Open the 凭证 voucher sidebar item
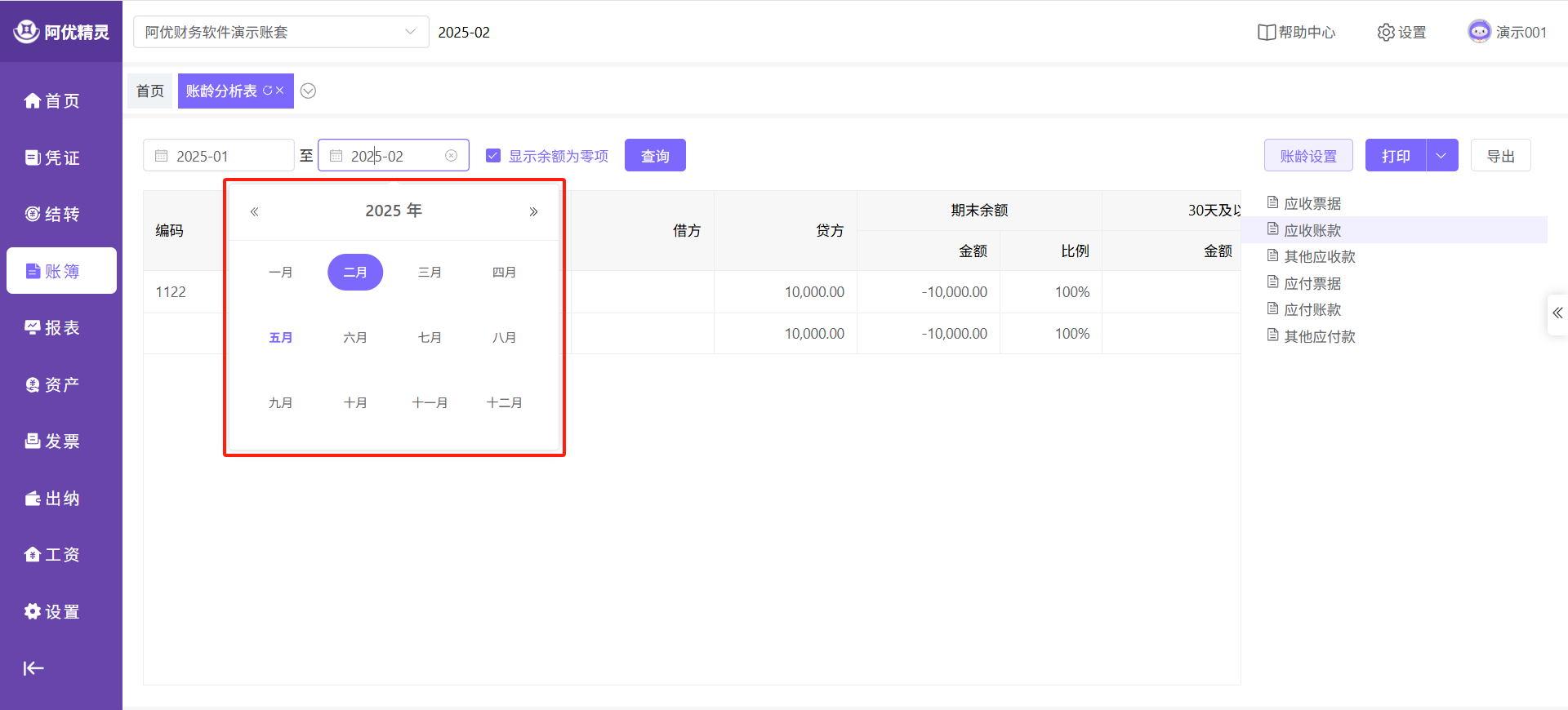This screenshot has height=710, width=1568. pos(52,158)
